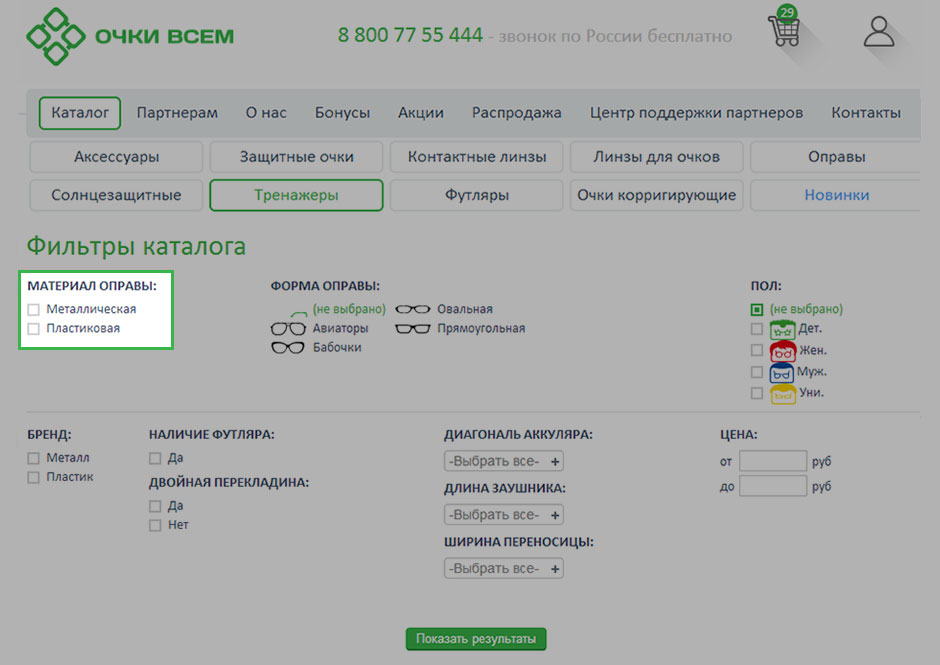Choose the Прямоугольная frame shape icon
This screenshot has width=940, height=665.
[x=413, y=329]
